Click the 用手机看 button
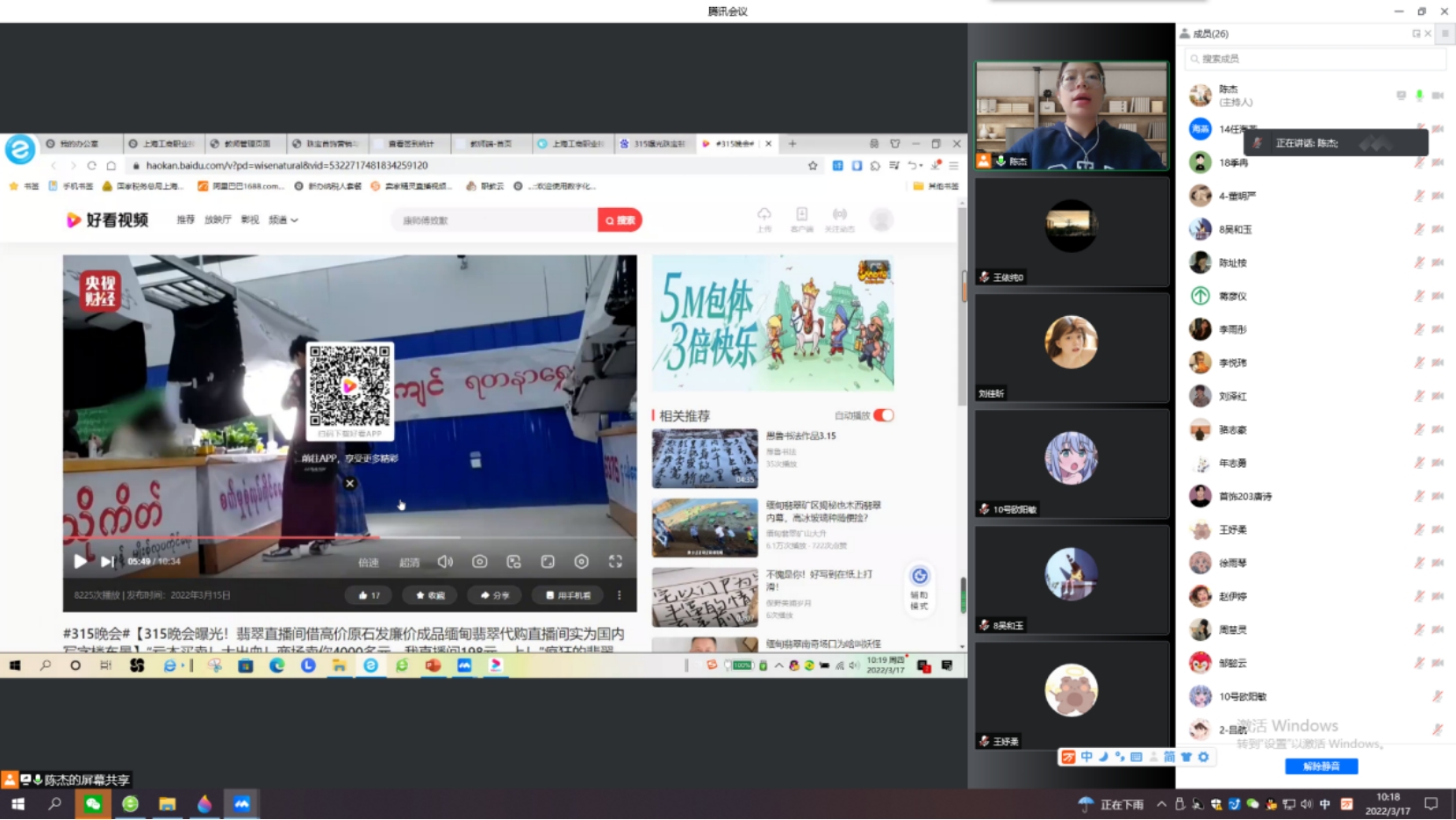1456x820 pixels. 568,595
